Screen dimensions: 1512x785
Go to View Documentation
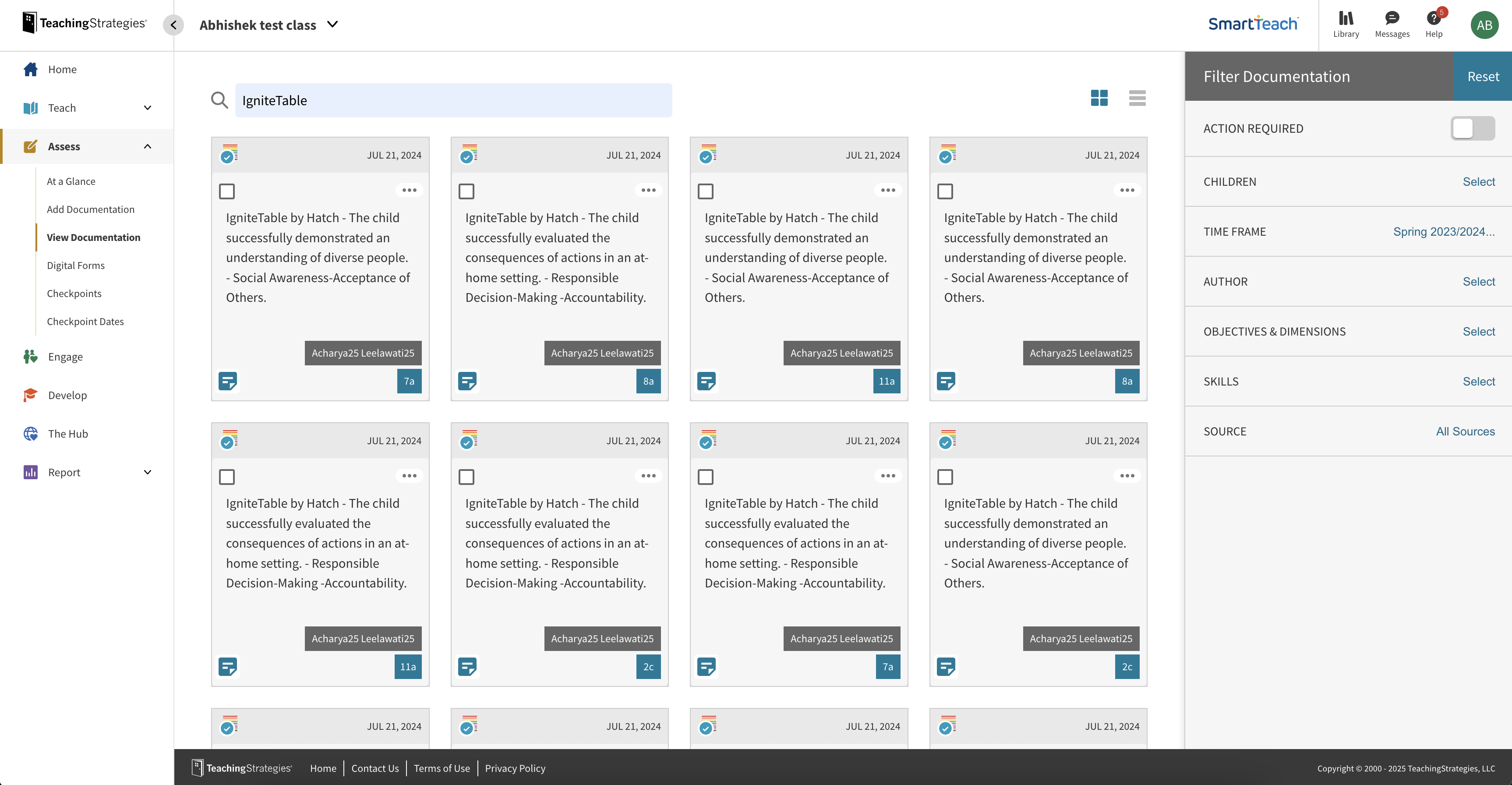click(93, 237)
